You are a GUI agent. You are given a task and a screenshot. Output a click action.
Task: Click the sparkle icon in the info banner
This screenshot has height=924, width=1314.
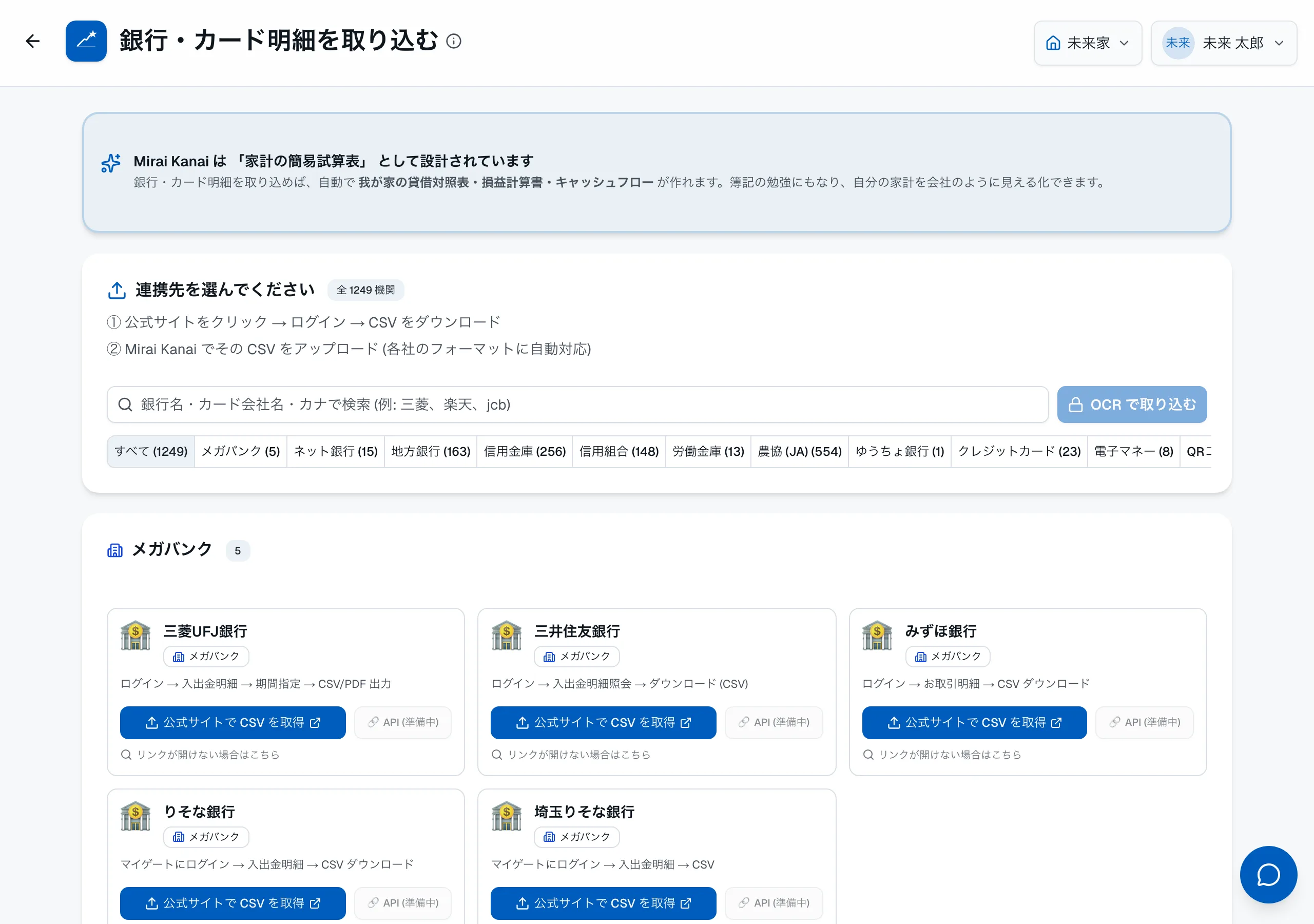[x=110, y=163]
